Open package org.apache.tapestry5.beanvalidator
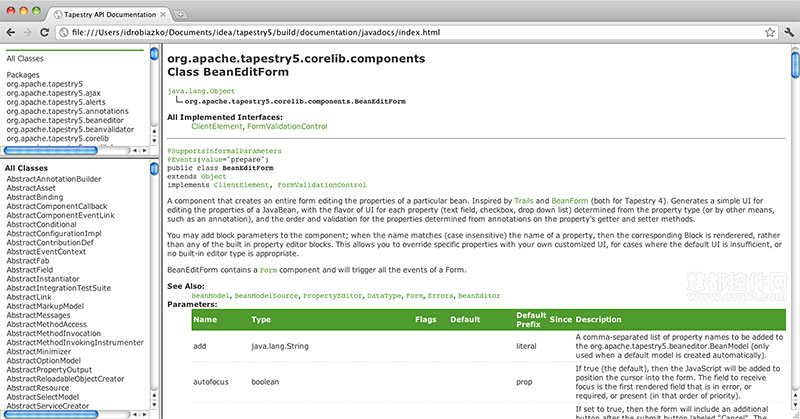800x419 pixels. coord(70,130)
